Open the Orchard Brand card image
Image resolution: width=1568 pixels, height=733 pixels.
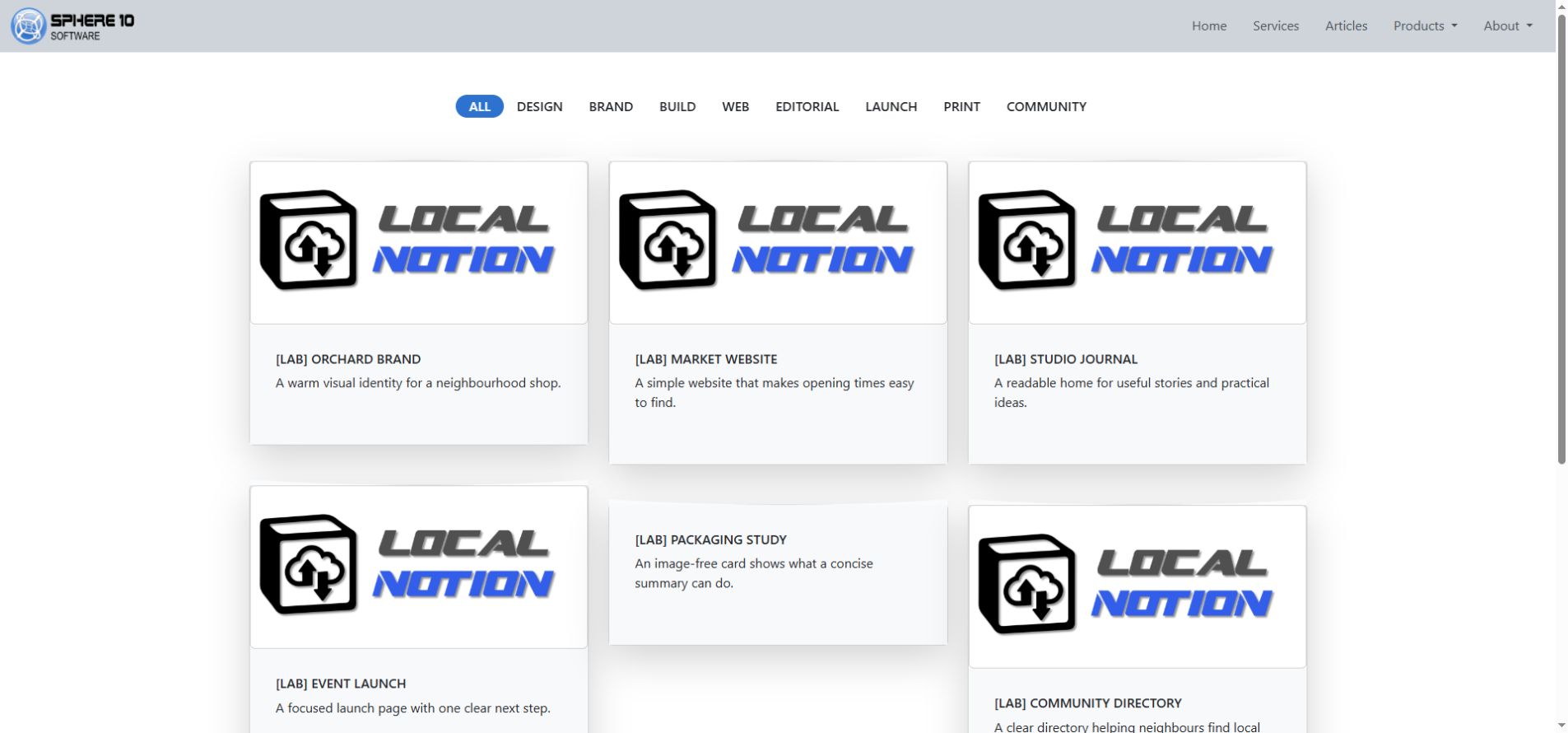click(419, 242)
